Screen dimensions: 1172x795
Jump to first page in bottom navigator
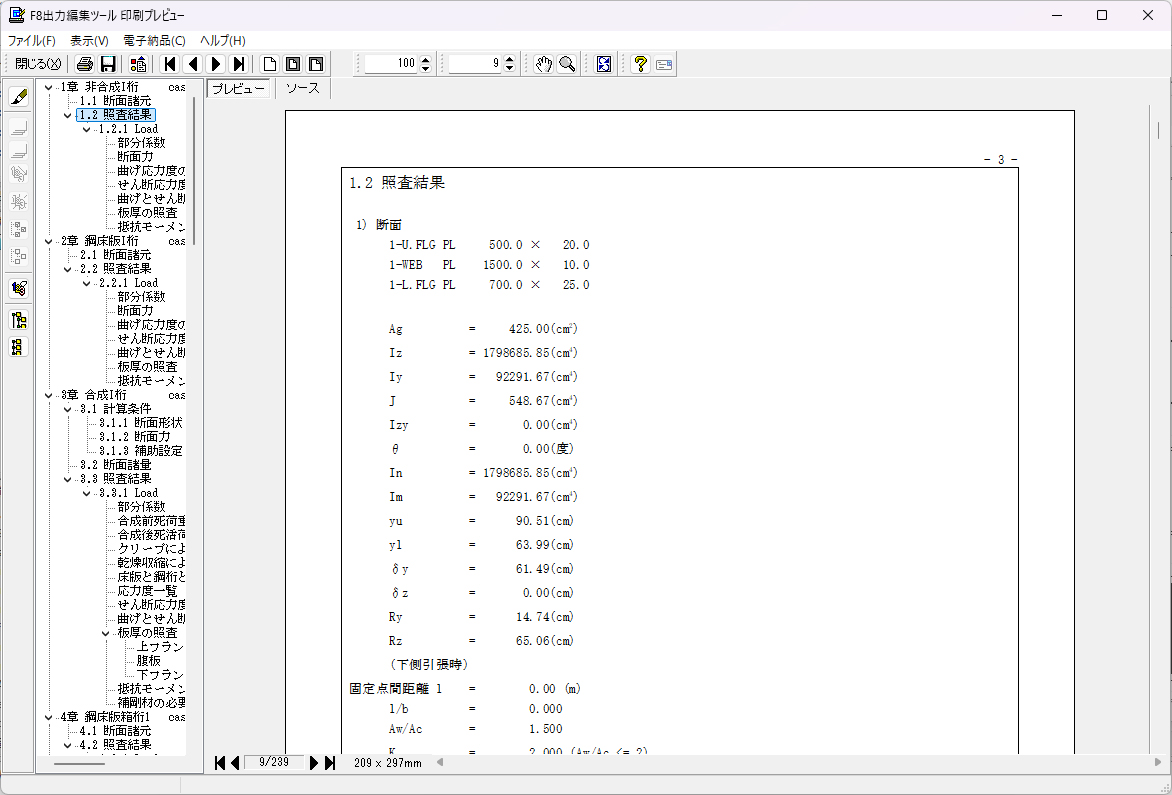coord(220,763)
